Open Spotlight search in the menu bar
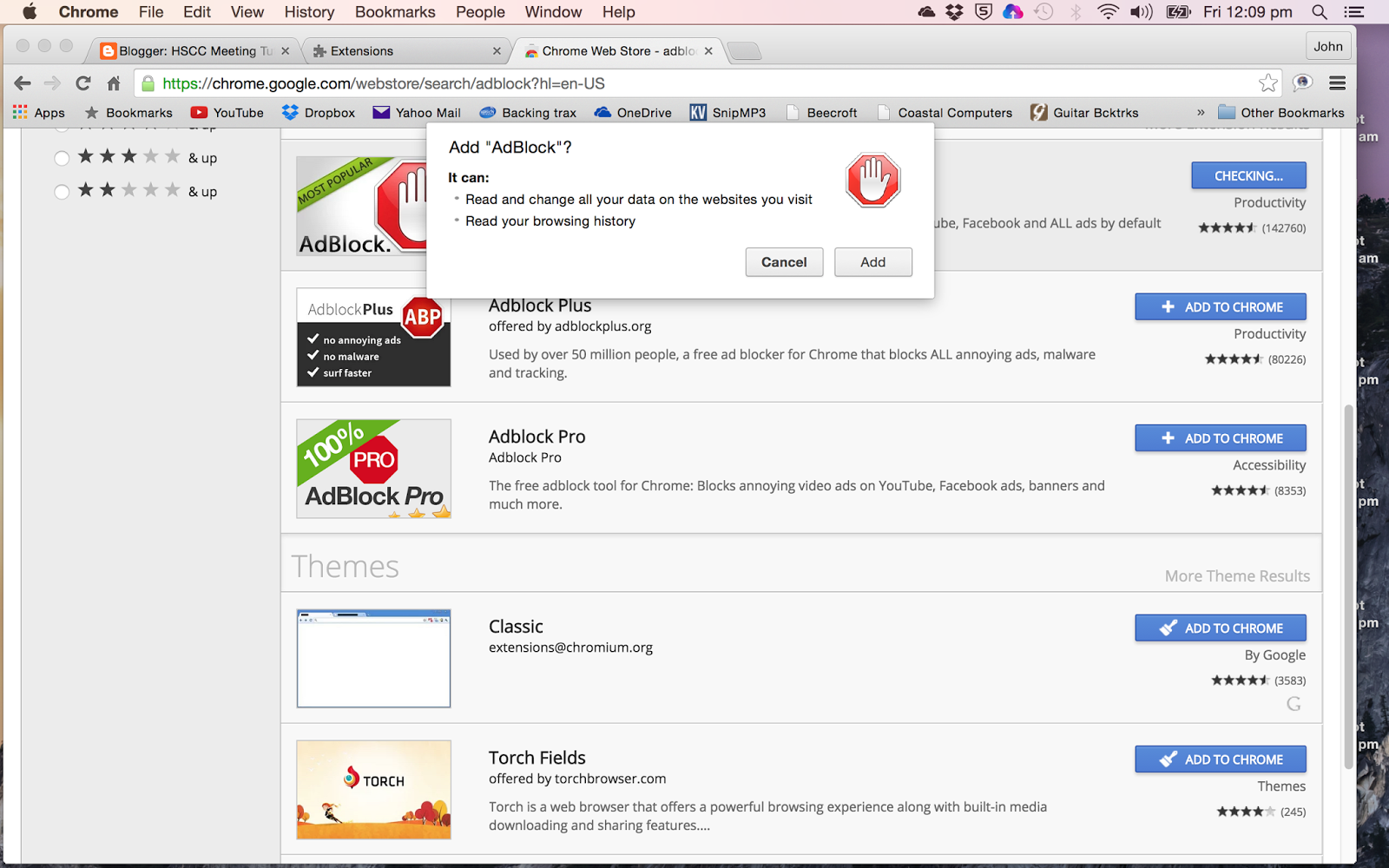 1320,12
